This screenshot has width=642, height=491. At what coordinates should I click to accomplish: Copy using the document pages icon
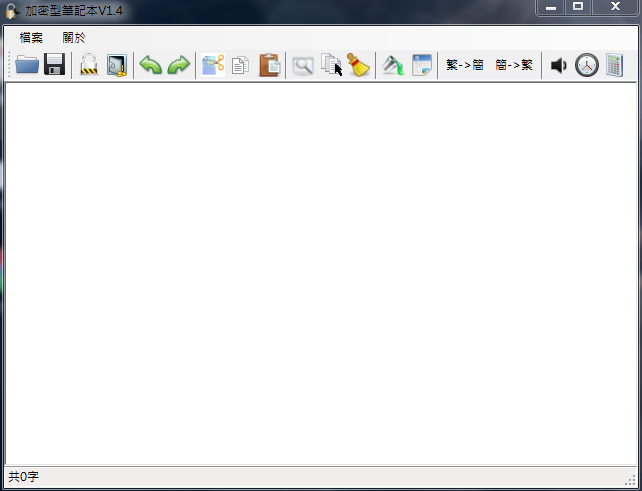point(240,65)
